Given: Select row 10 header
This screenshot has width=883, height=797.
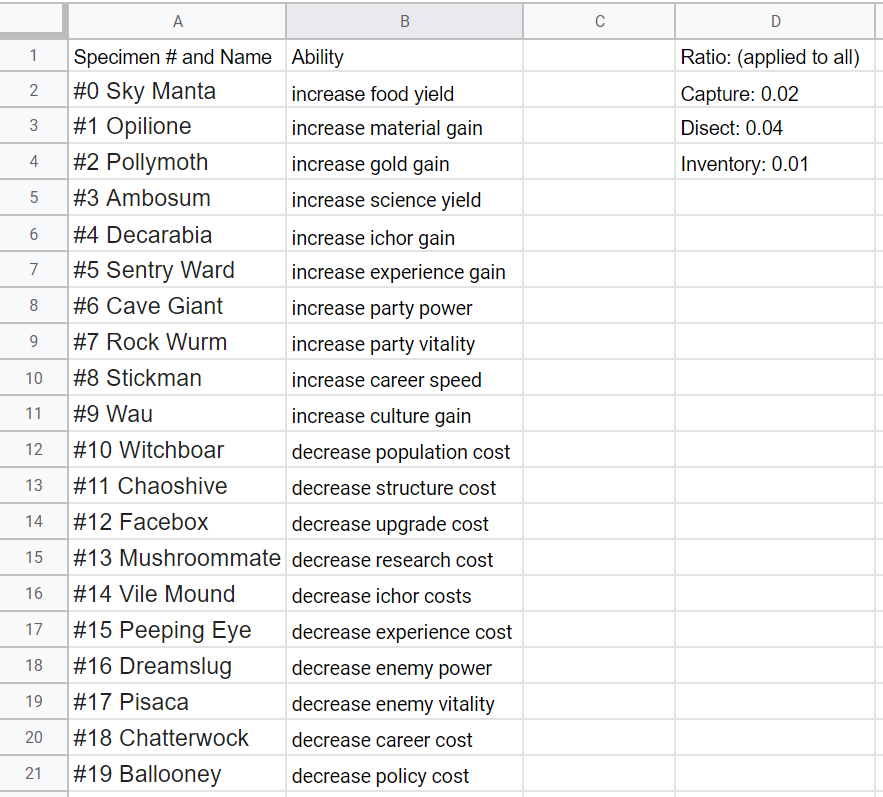Looking at the screenshot, I should (33, 378).
